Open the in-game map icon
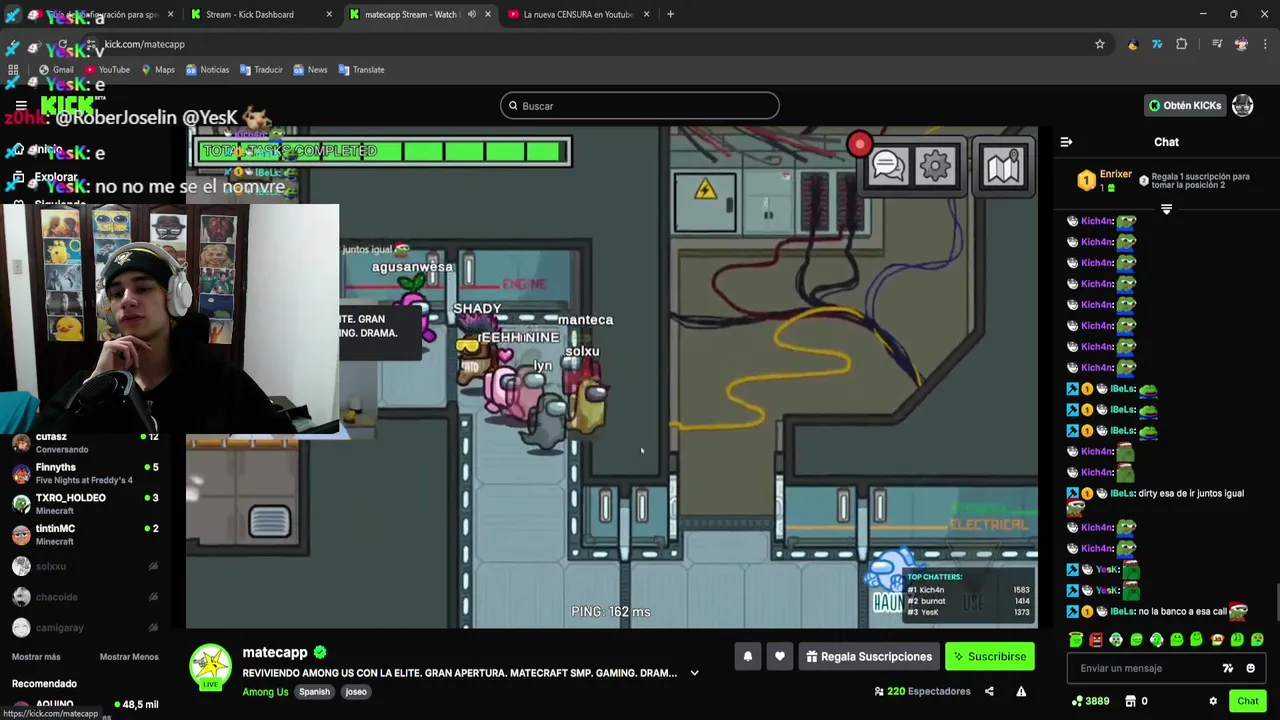Screen dimensions: 1280x720 pos(1002,168)
